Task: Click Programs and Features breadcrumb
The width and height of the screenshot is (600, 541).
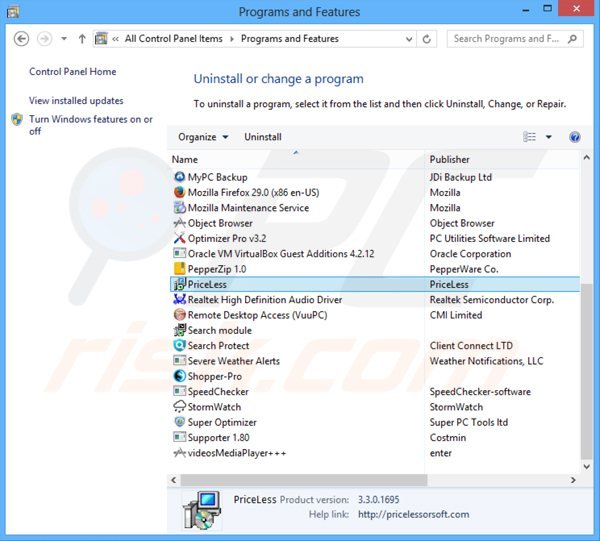Action: [290, 39]
